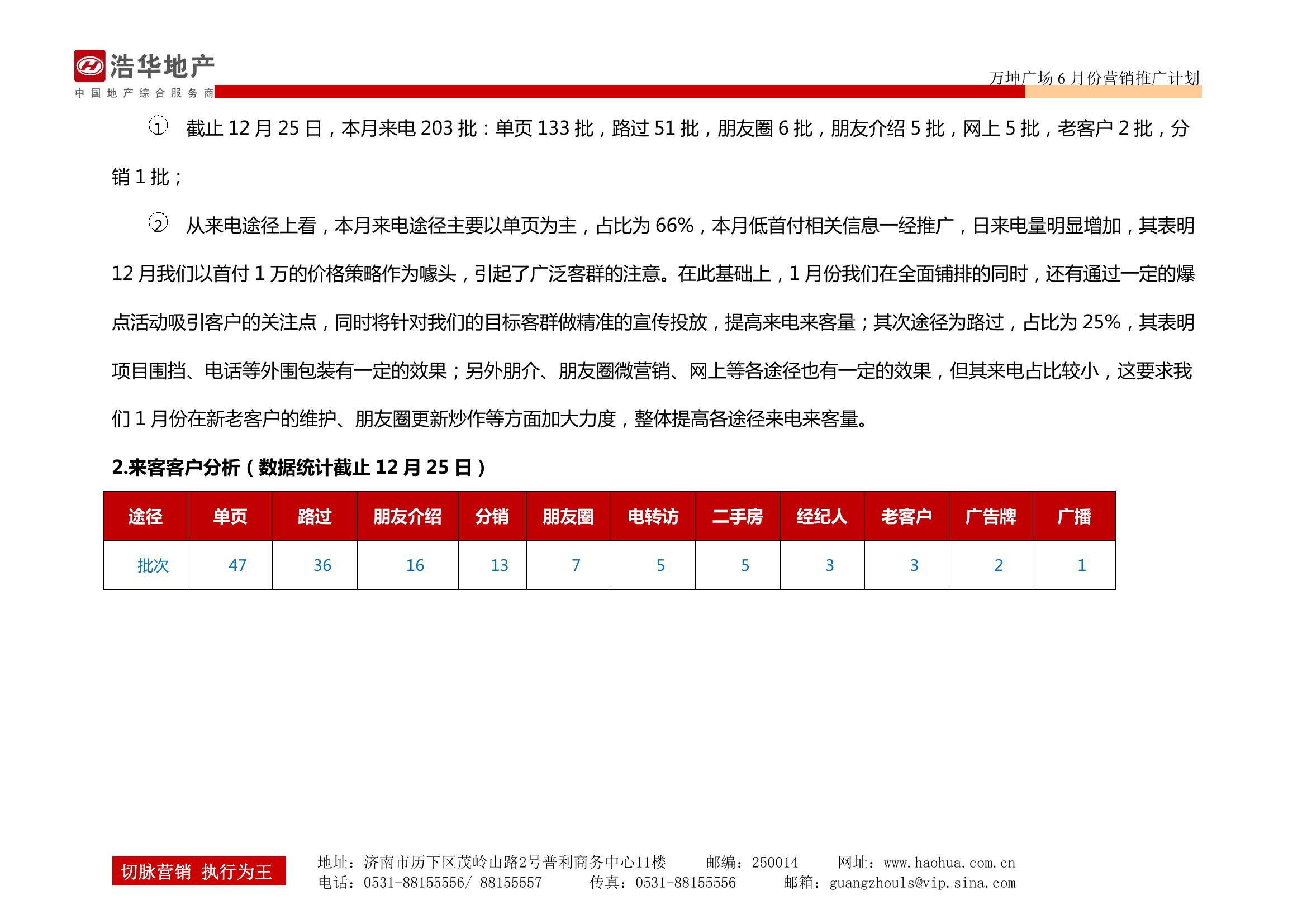This screenshot has width=1307, height=924.
Task: Click the text 占比为66%
Action: (x=644, y=225)
